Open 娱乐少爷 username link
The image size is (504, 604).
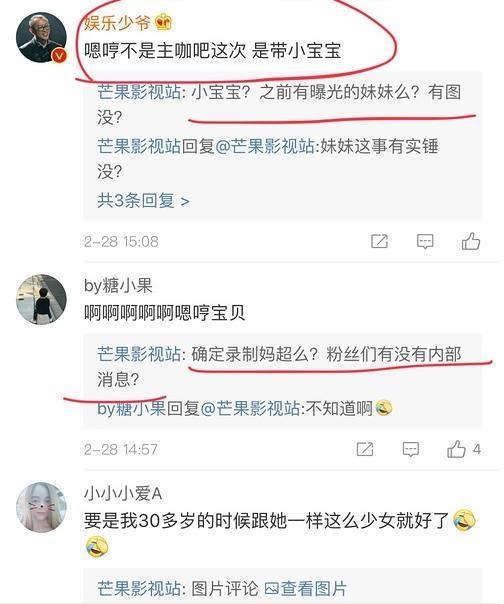pyautogui.click(x=117, y=23)
